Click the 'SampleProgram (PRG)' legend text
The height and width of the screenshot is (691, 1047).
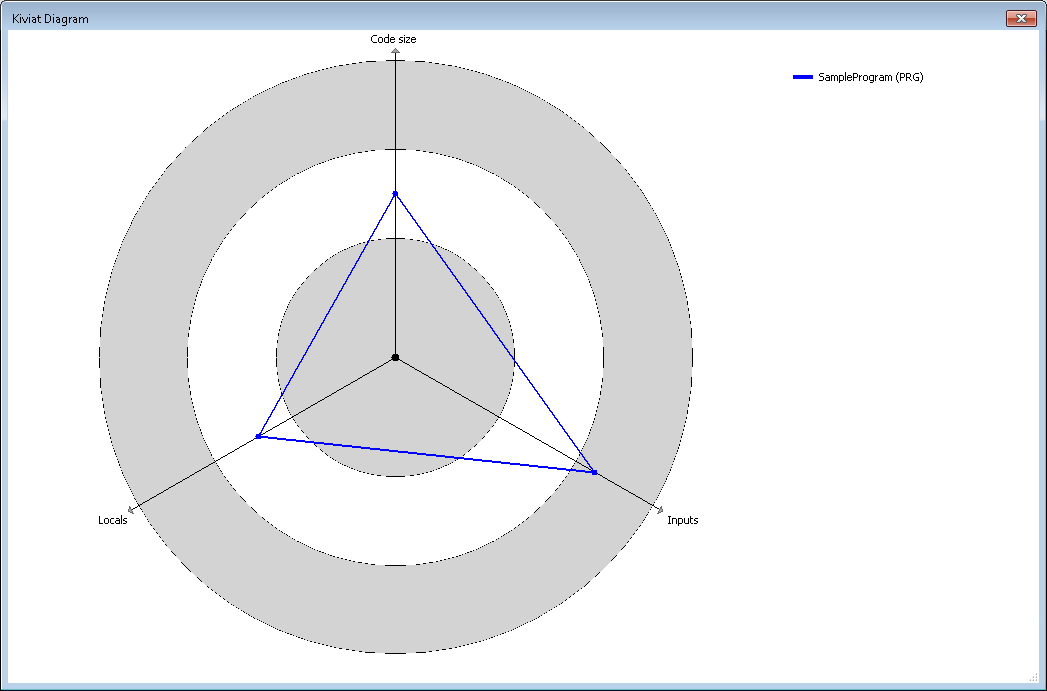[871, 77]
